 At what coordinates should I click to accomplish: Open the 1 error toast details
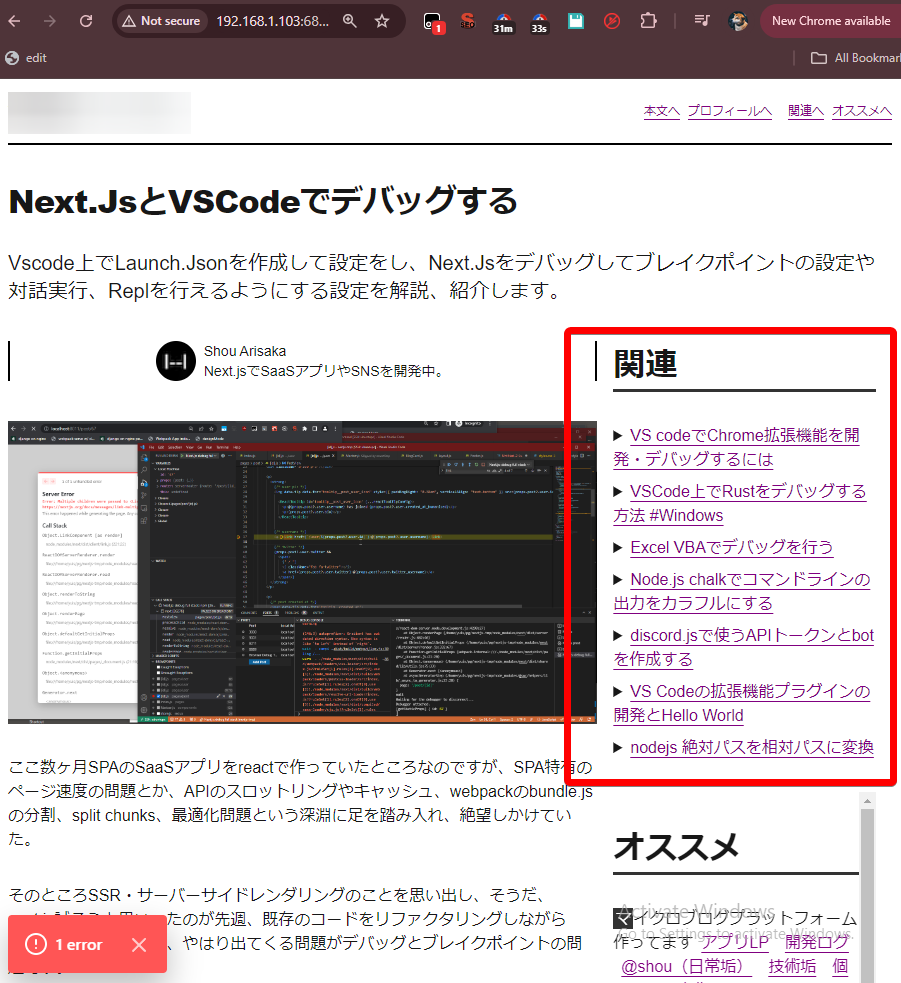tap(66, 944)
